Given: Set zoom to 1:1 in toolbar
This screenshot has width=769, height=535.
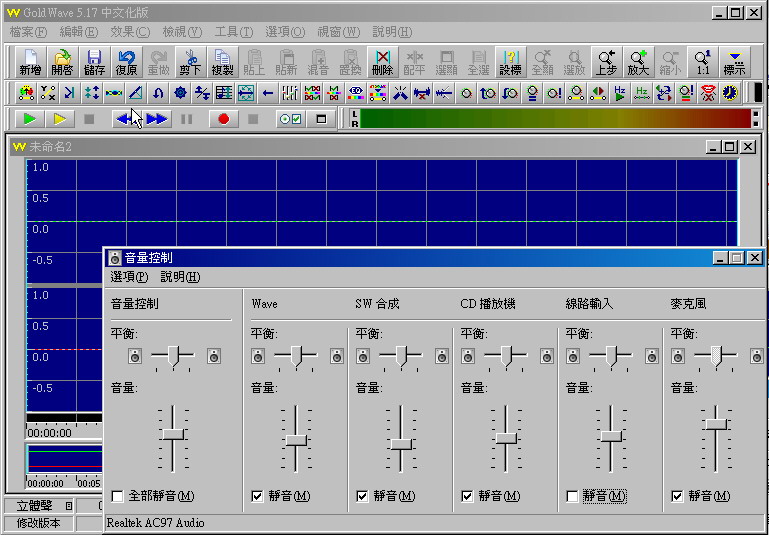Looking at the screenshot, I should 702,63.
